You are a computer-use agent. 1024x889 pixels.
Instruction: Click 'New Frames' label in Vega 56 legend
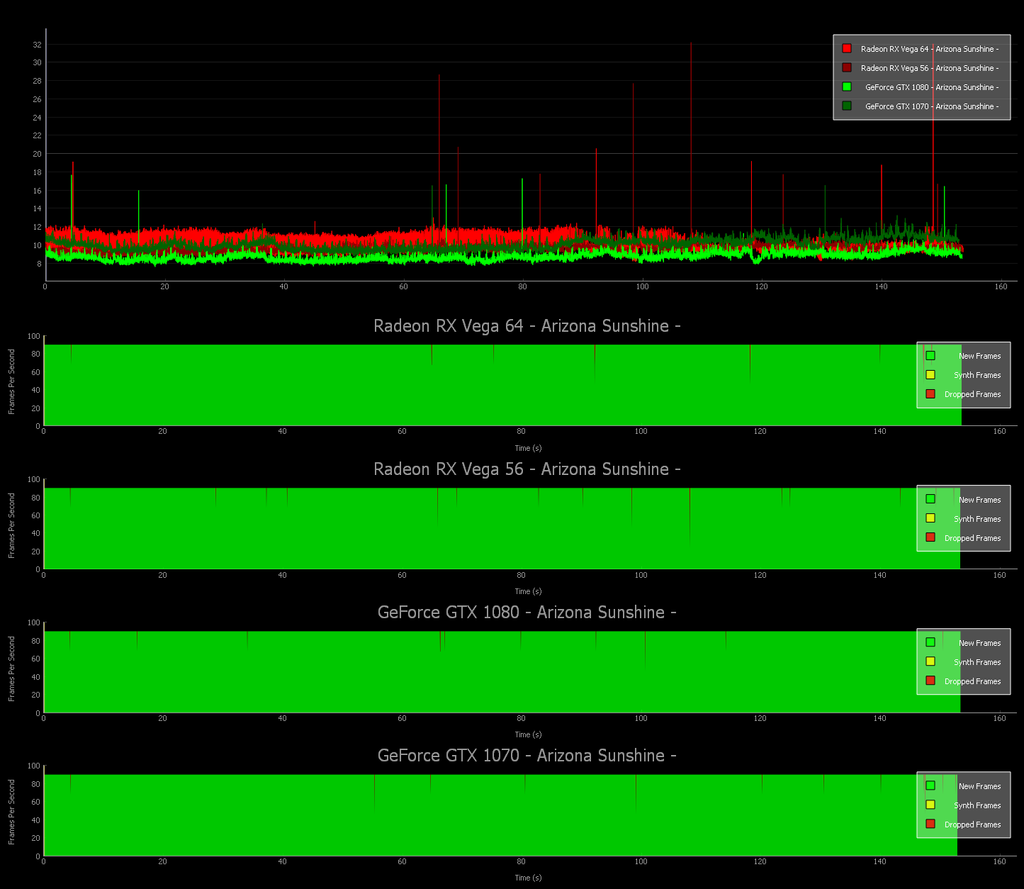point(980,500)
